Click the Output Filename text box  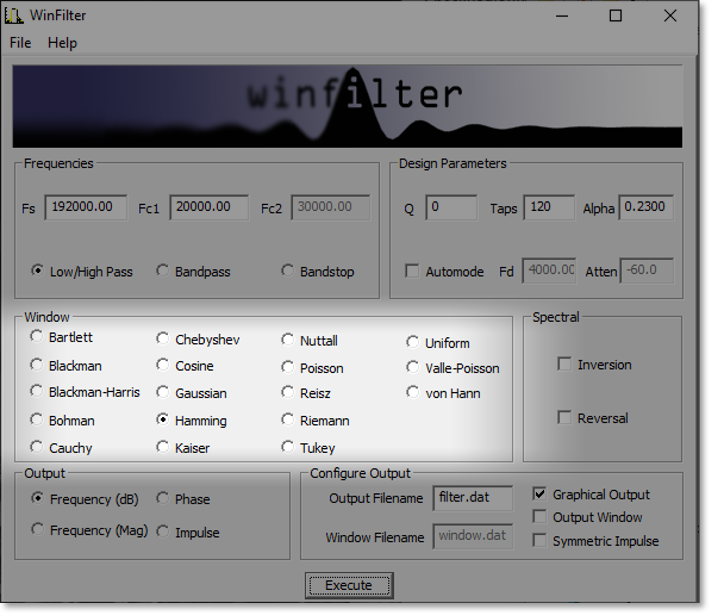472,498
